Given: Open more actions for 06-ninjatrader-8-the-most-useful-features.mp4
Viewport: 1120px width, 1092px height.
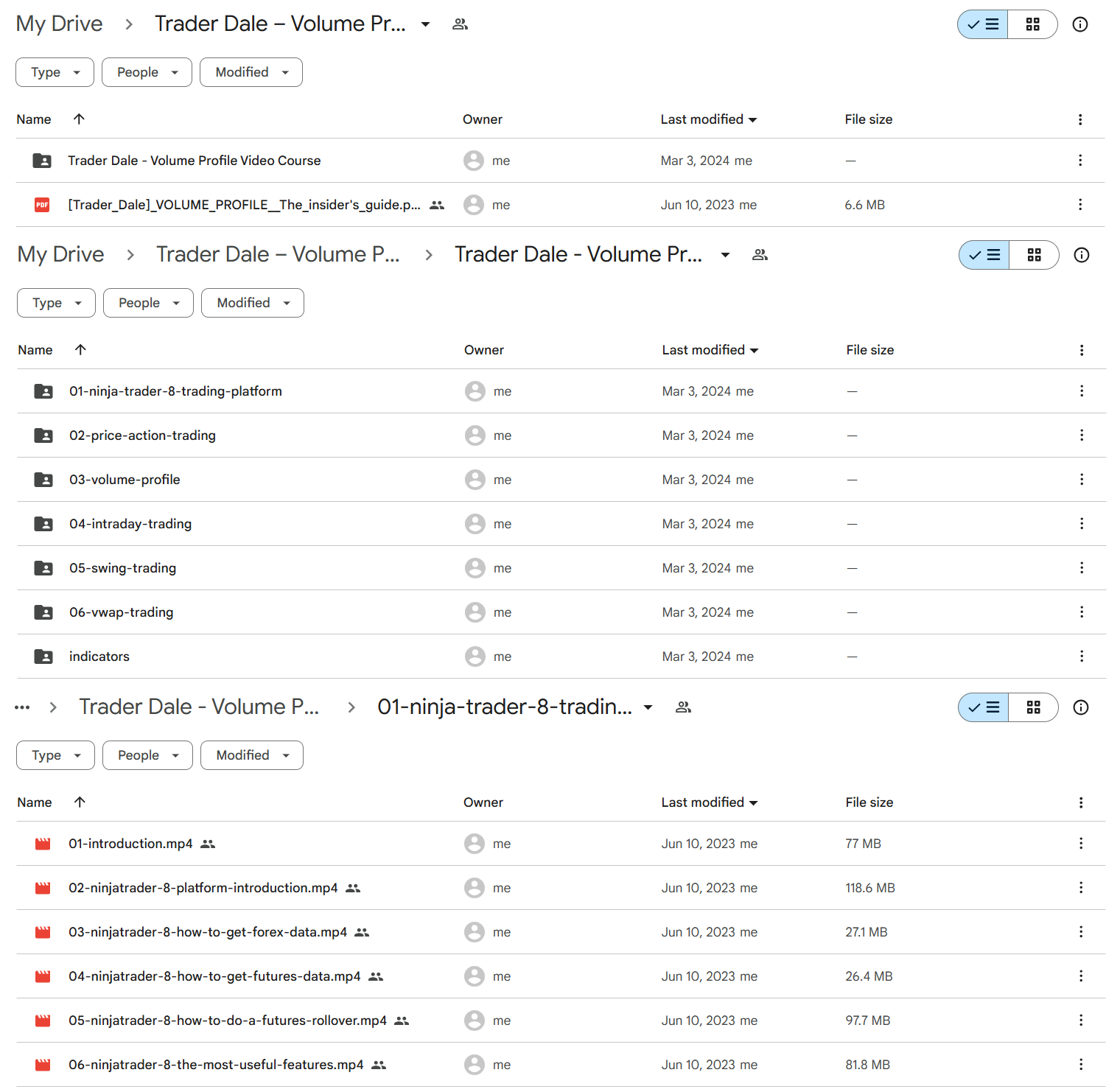Looking at the screenshot, I should pos(1081,1065).
